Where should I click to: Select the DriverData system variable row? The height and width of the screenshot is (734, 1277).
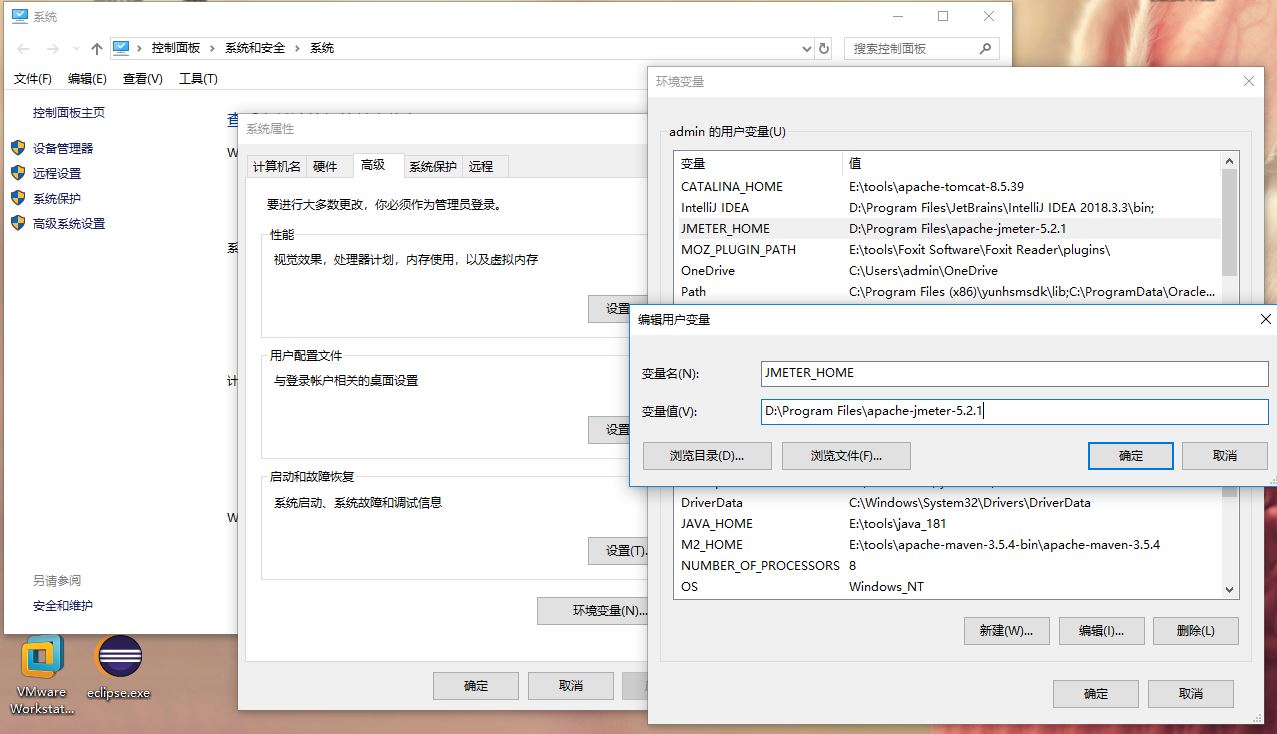tap(948, 502)
